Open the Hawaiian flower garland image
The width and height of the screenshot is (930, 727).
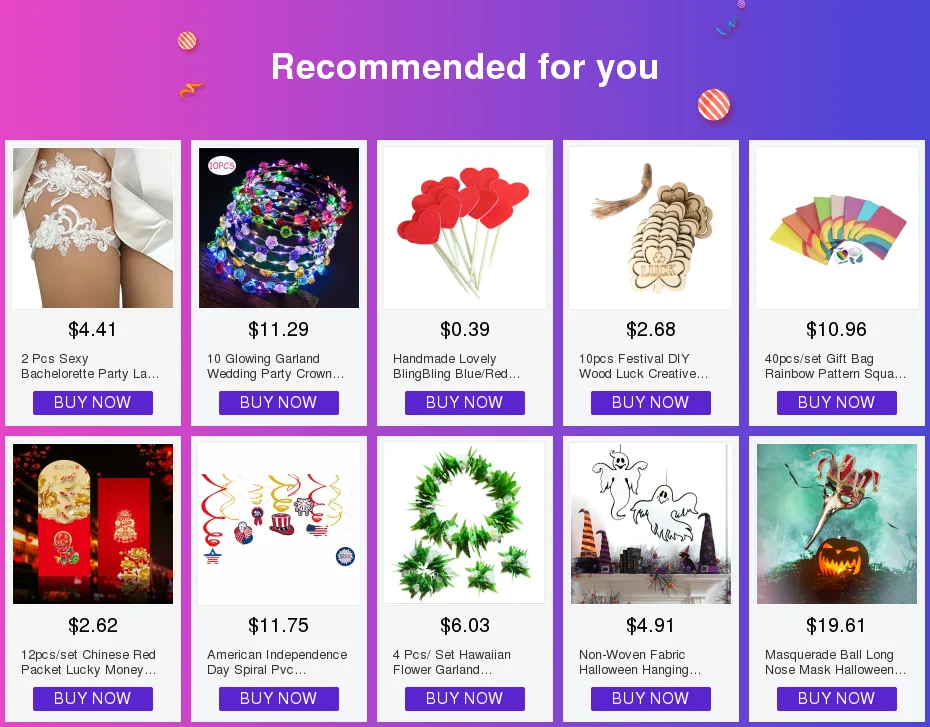(x=464, y=524)
